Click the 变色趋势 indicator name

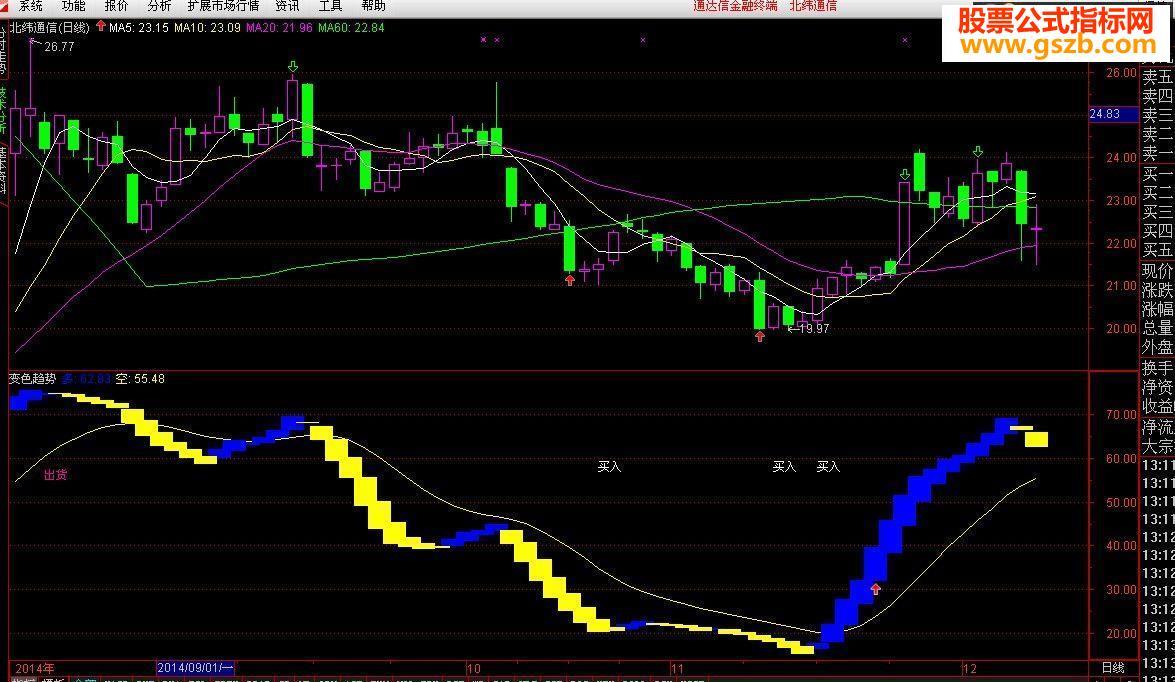32,378
